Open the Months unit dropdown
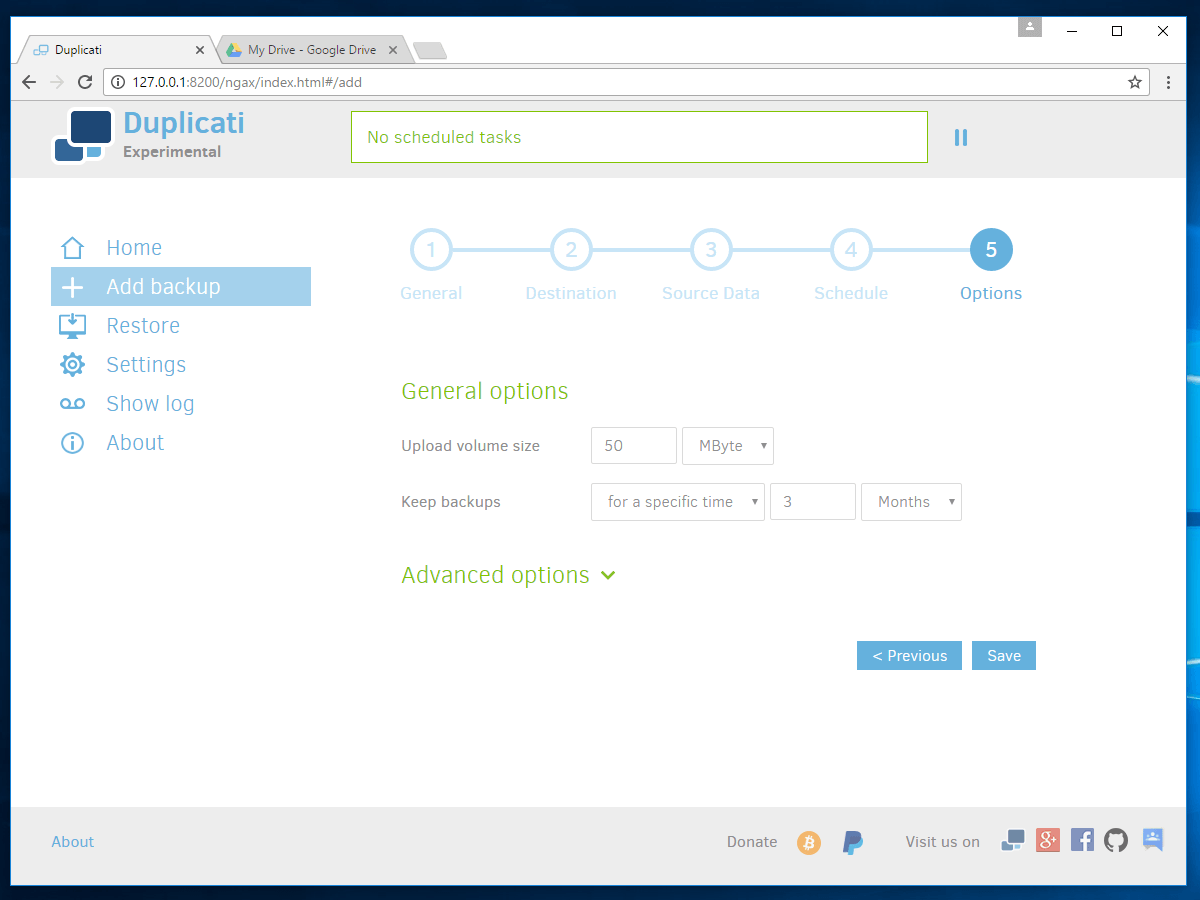The height and width of the screenshot is (900, 1200). (910, 502)
